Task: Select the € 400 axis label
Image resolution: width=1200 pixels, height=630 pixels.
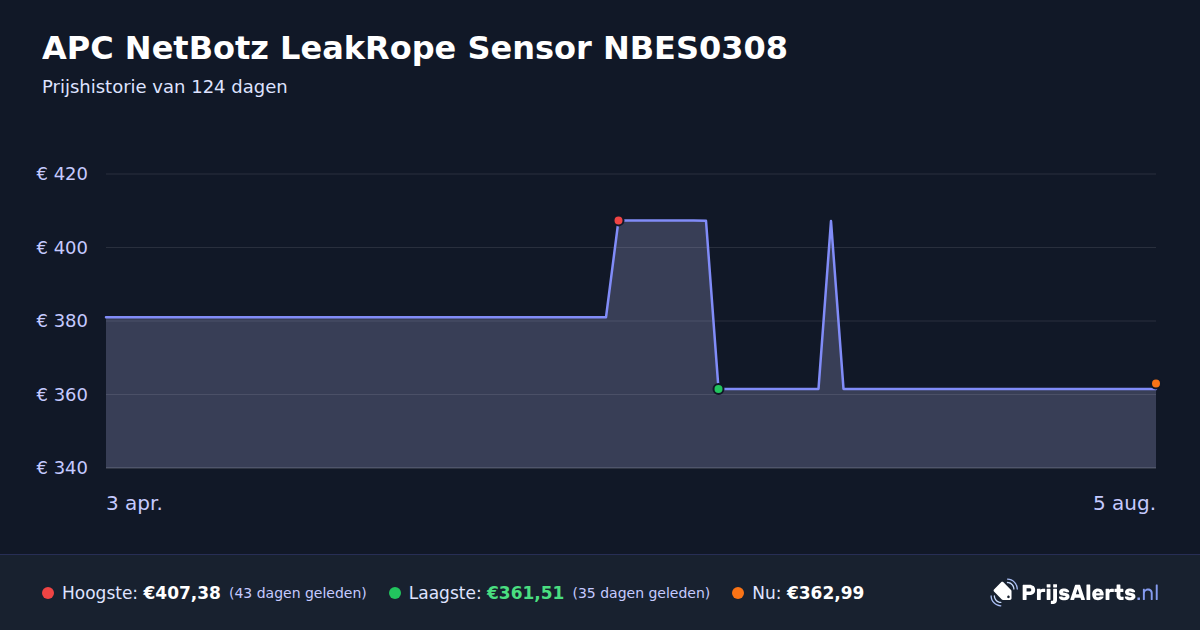Action: 62,248
